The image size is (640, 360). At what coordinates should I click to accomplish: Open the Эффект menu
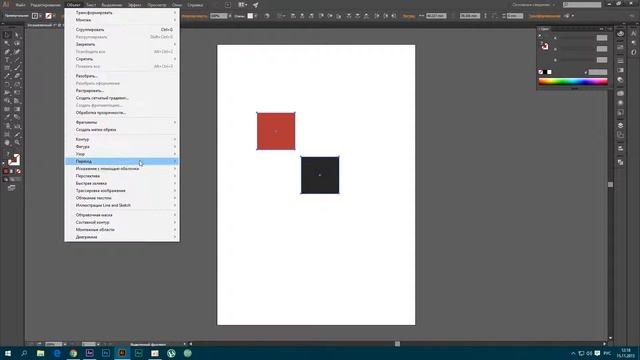pos(134,5)
